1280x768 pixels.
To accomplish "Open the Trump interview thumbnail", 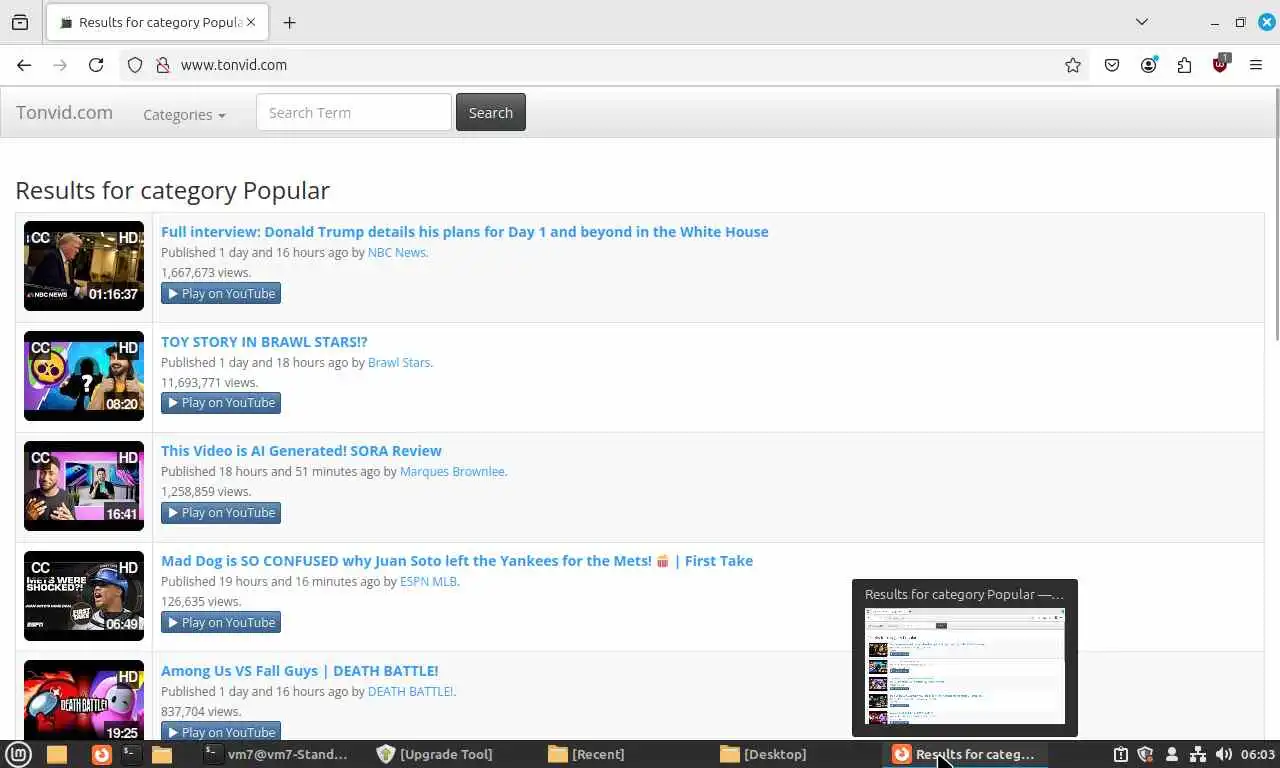I will pos(84,266).
